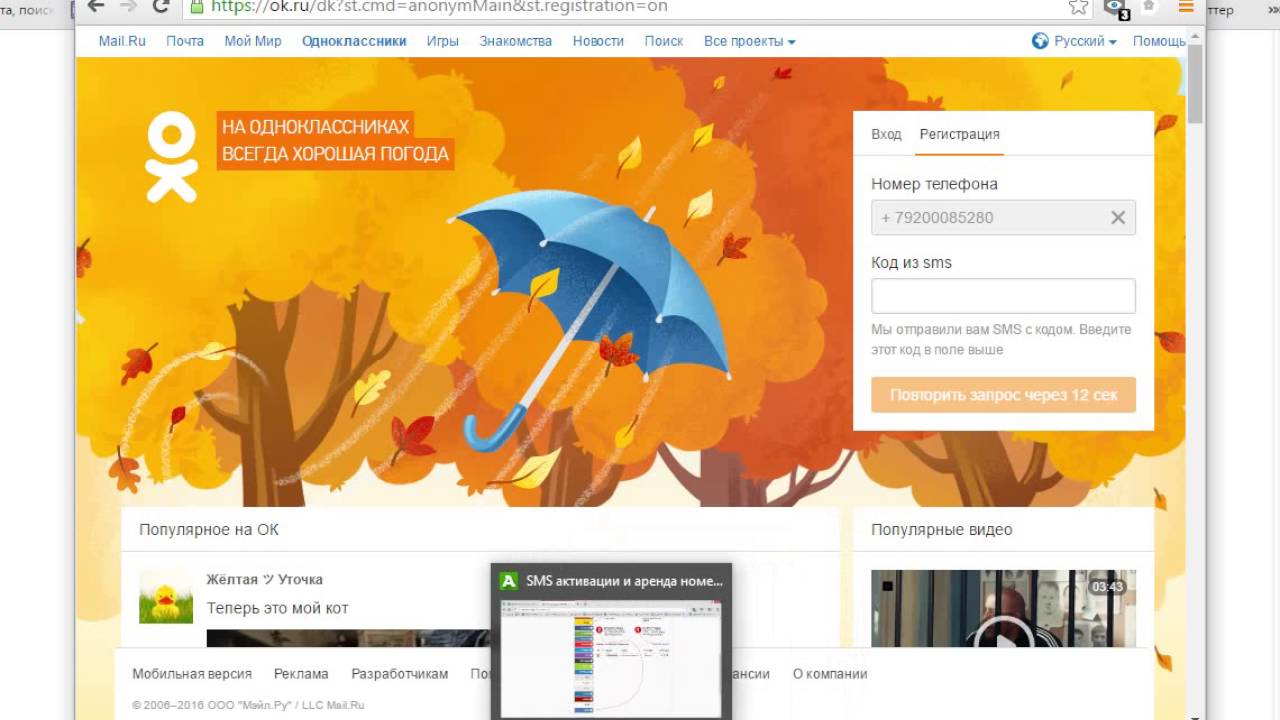
Task: Switch to the Вход tab
Action: [886, 134]
